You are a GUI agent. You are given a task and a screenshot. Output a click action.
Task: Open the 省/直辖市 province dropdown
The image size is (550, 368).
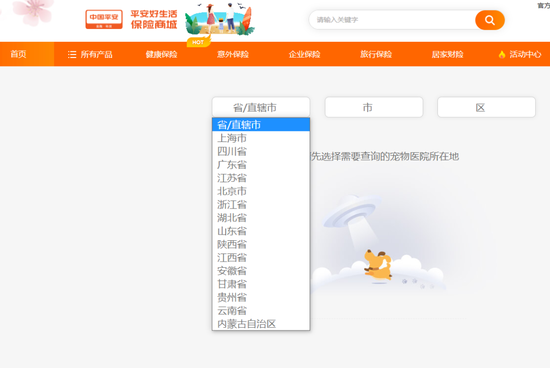point(261,107)
